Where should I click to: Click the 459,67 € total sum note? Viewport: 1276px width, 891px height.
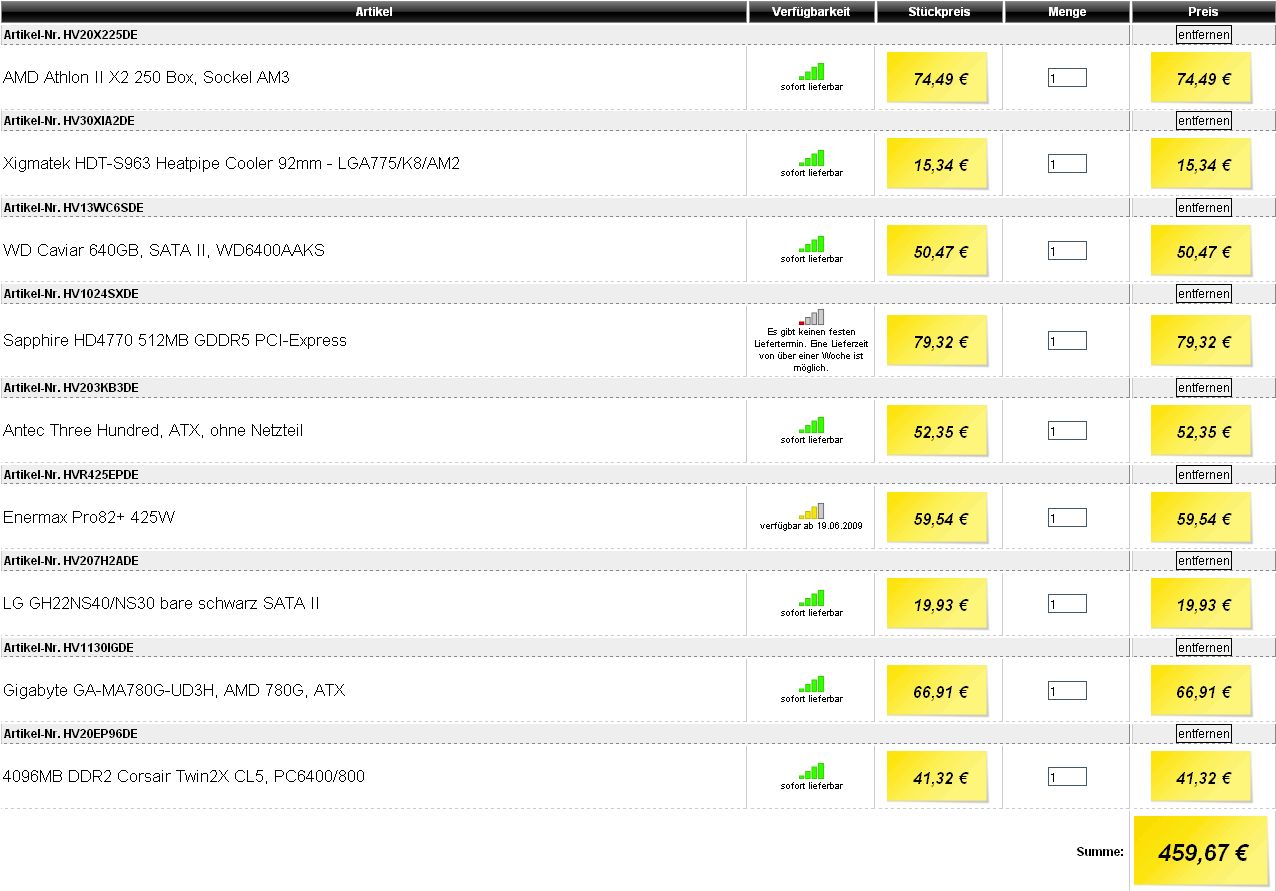click(x=1202, y=852)
